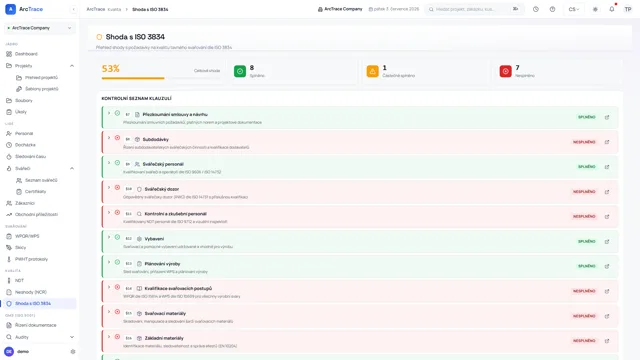The image size is (640, 360).
Task: Collapse the sidebar with the arrow button
Action: point(73,9)
